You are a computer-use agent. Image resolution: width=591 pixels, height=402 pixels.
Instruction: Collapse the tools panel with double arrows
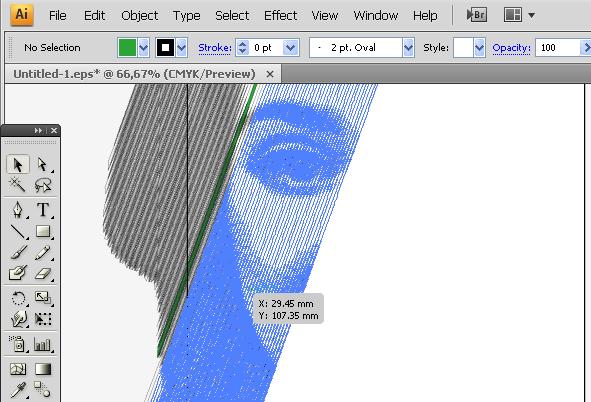(x=38, y=130)
